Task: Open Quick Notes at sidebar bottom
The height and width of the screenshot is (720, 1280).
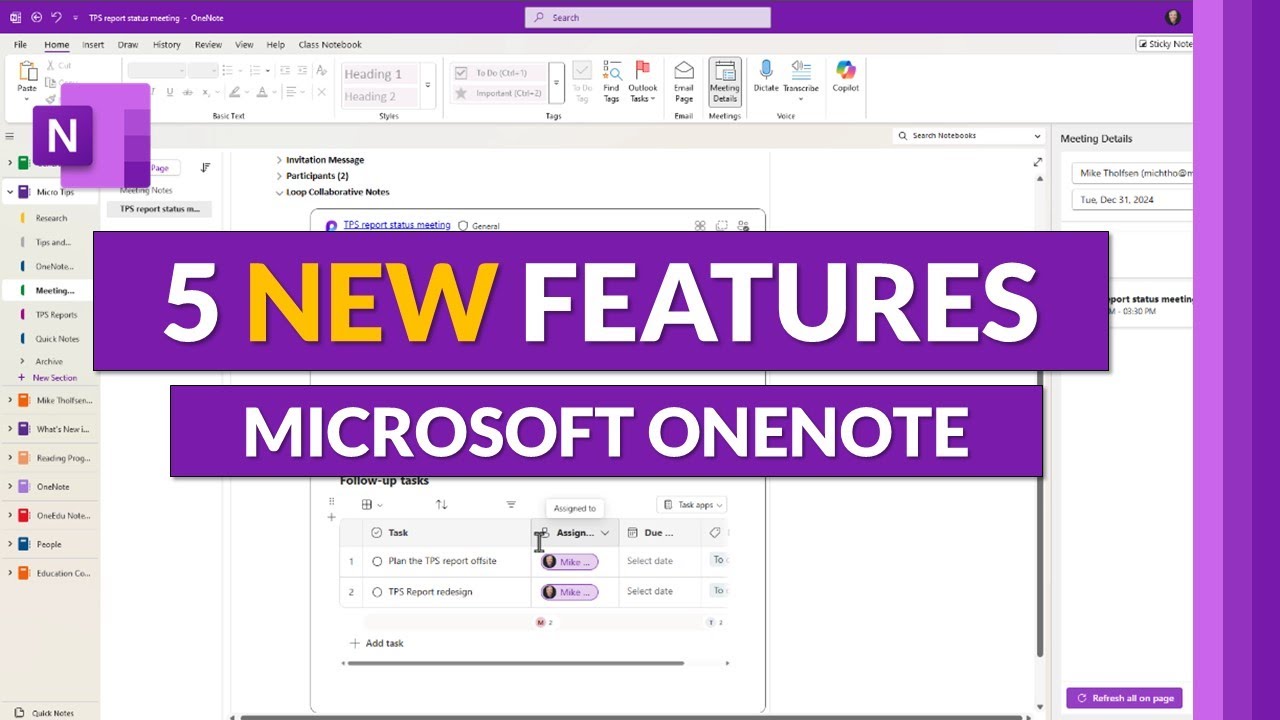Action: [45, 713]
